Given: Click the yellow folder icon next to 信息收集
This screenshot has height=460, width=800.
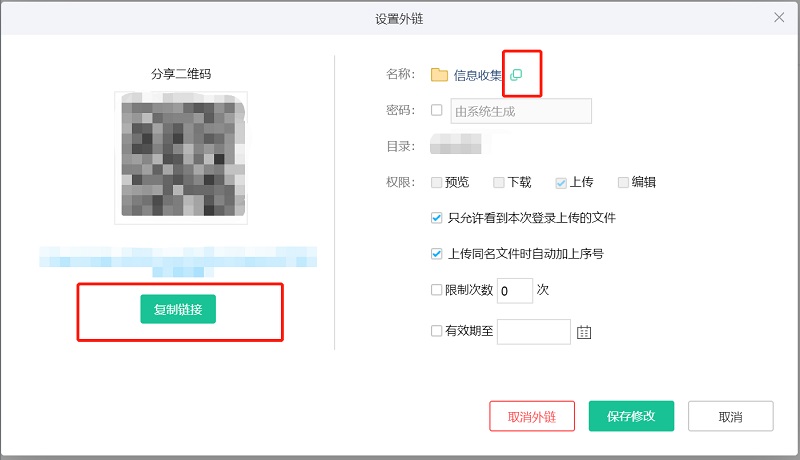Looking at the screenshot, I should 439,75.
